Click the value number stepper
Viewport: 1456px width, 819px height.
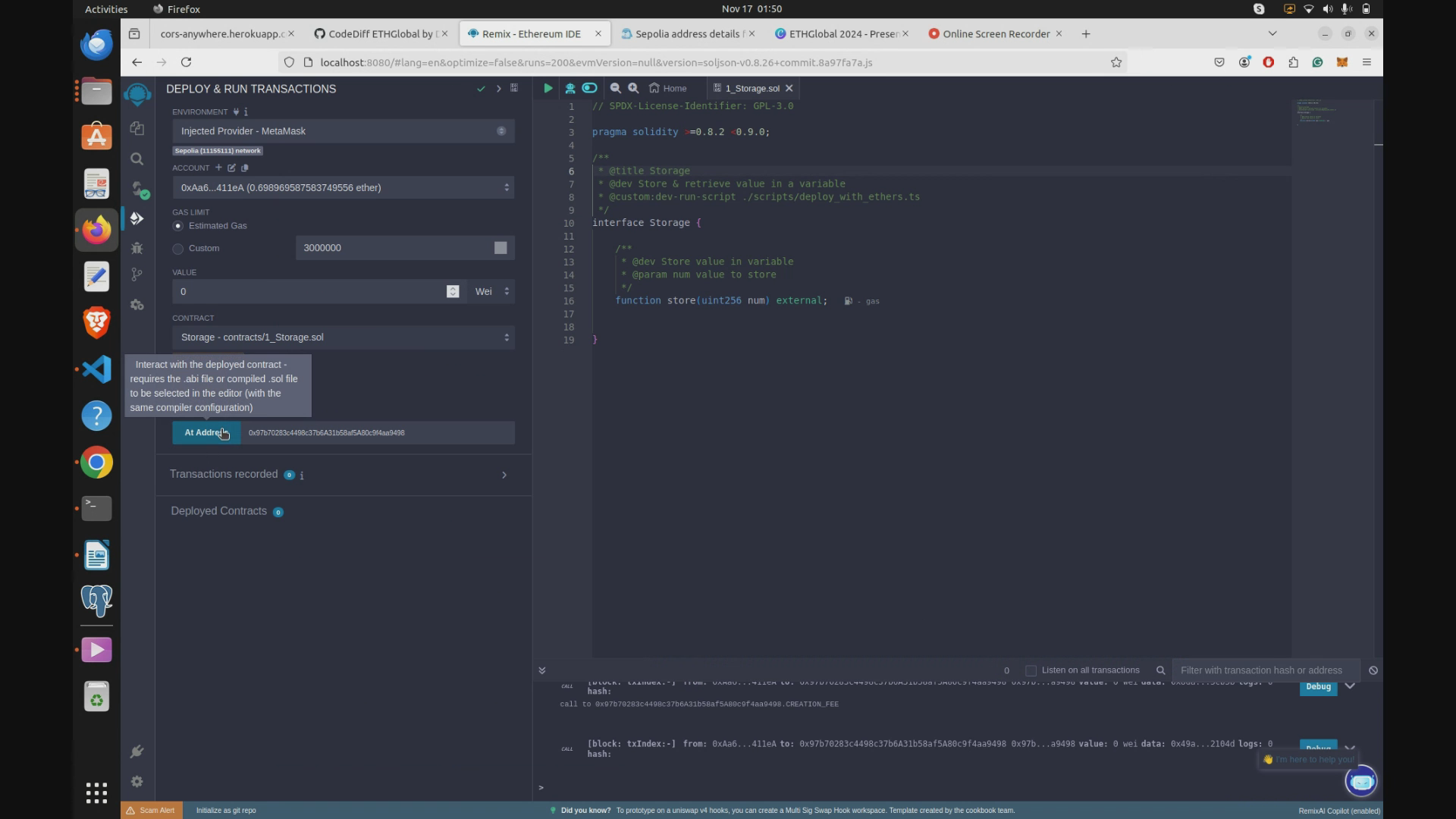pos(453,291)
